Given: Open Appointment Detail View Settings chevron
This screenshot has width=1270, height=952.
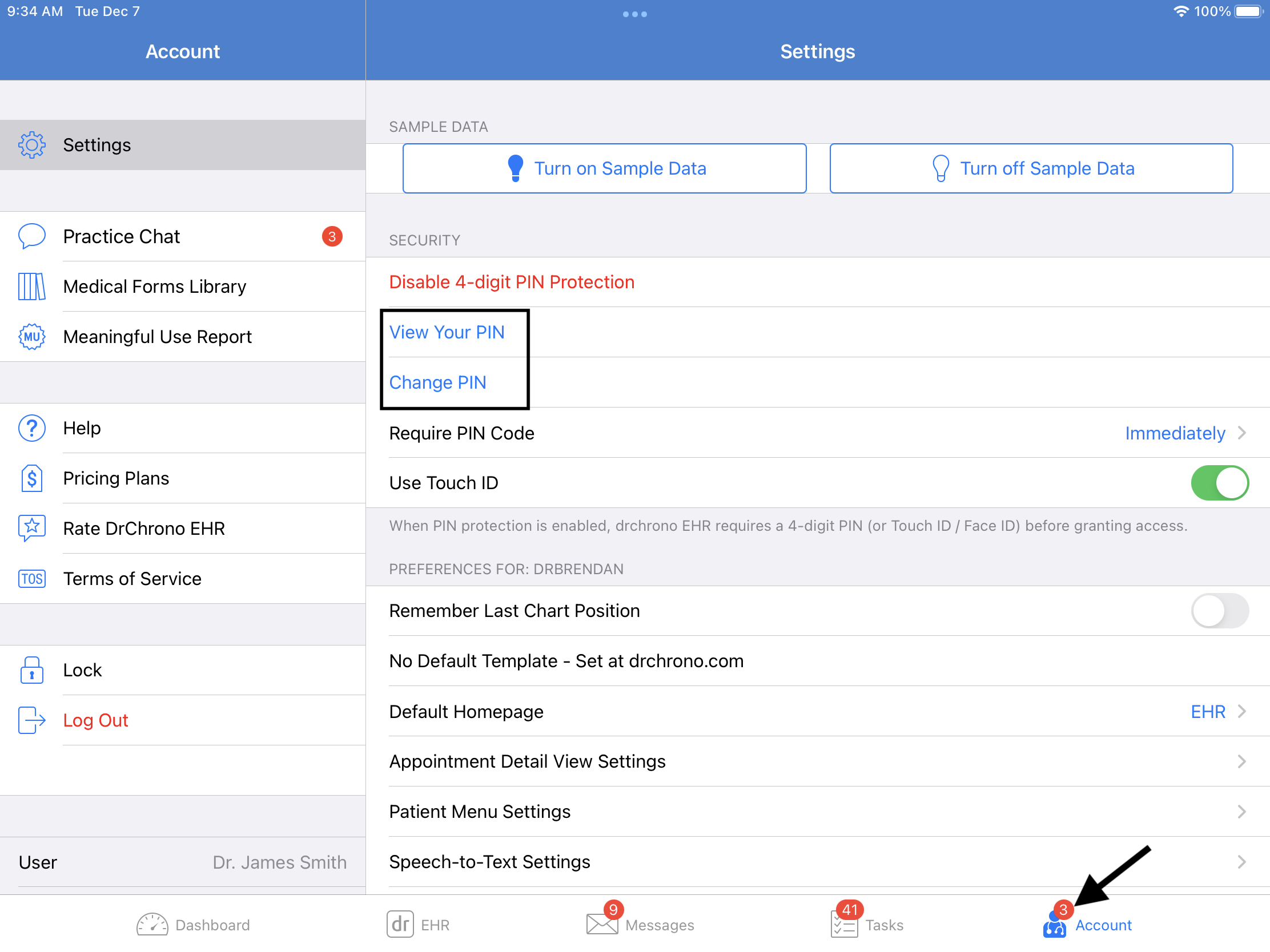Looking at the screenshot, I should click(x=1242, y=761).
